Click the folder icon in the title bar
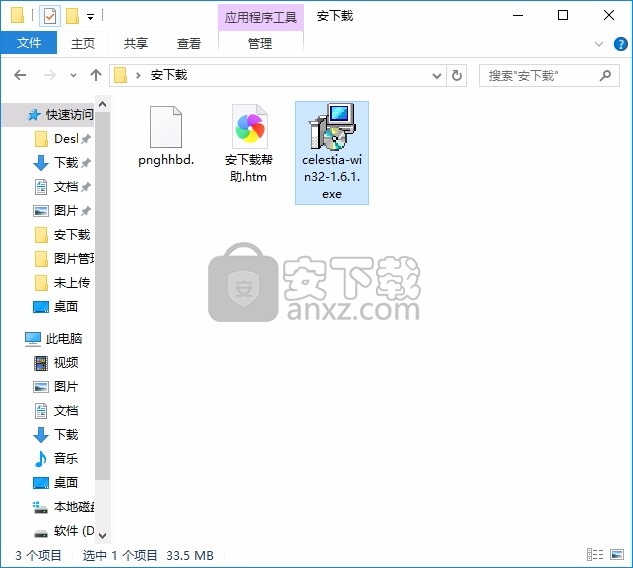 click(x=17, y=15)
